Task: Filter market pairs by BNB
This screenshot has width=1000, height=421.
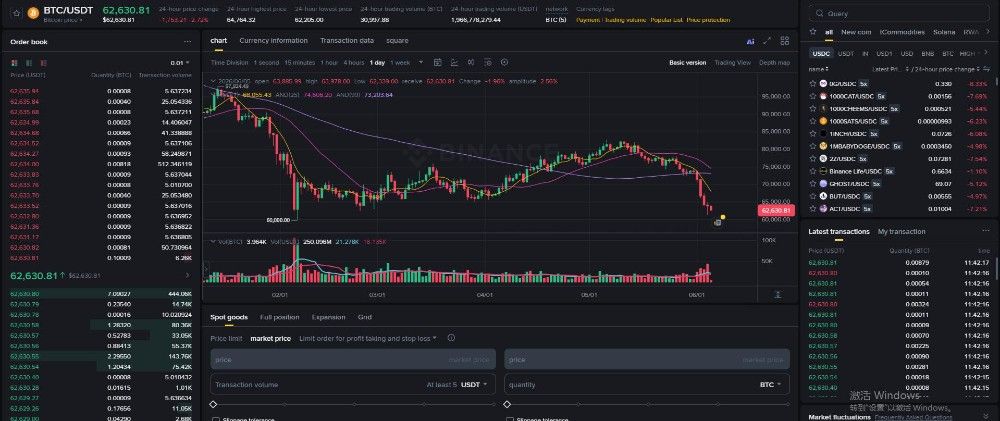Action: pos(928,54)
